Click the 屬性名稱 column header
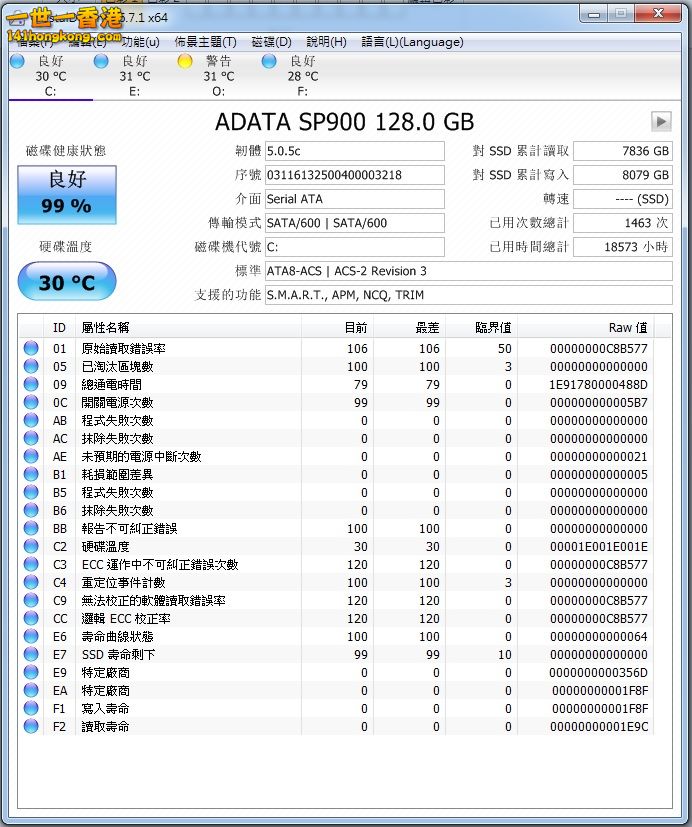The width and height of the screenshot is (692, 827). [x=188, y=328]
